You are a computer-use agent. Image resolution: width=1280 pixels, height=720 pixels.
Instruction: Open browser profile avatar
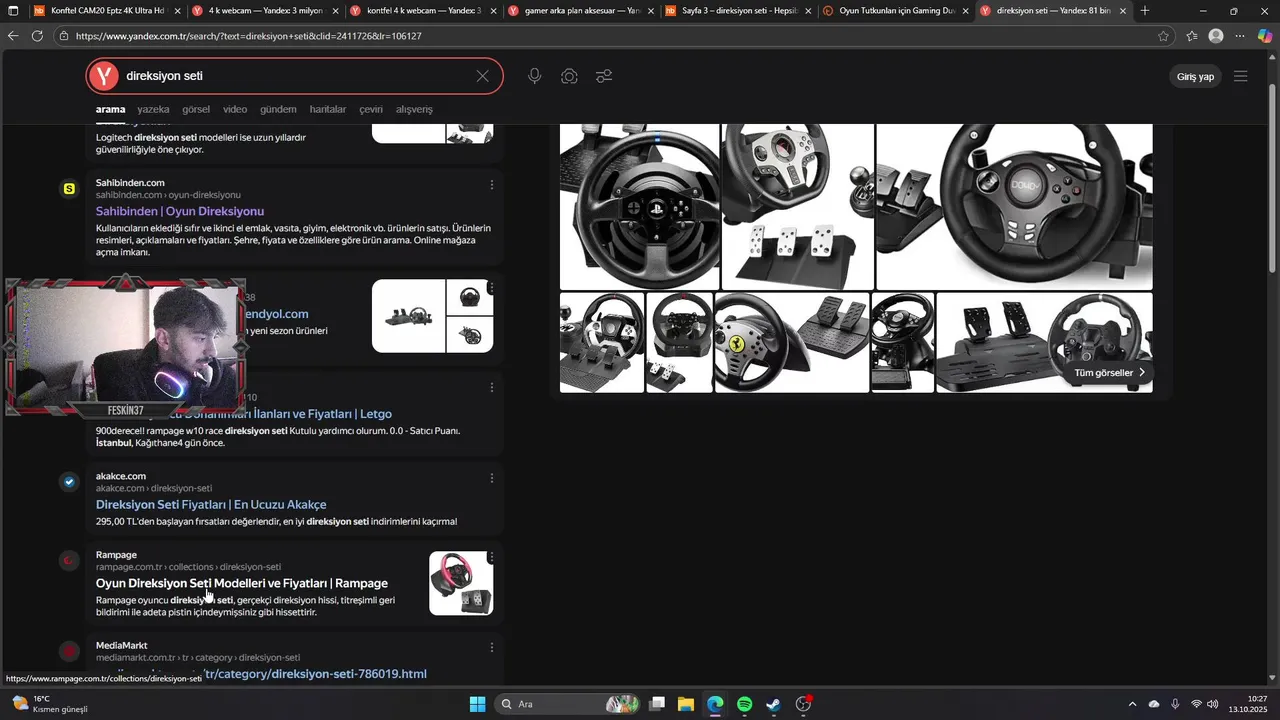(1216, 36)
